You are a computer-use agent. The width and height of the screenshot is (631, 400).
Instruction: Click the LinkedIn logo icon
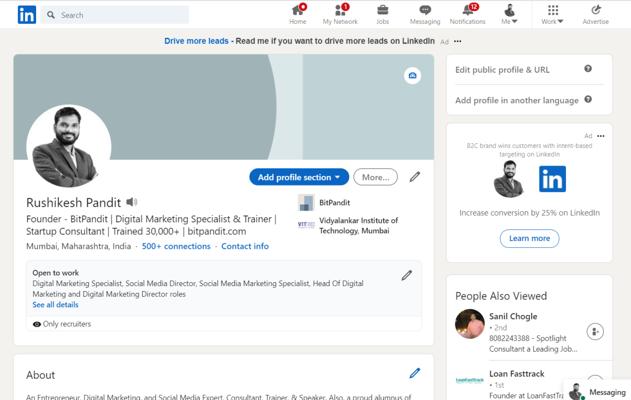(26, 14)
